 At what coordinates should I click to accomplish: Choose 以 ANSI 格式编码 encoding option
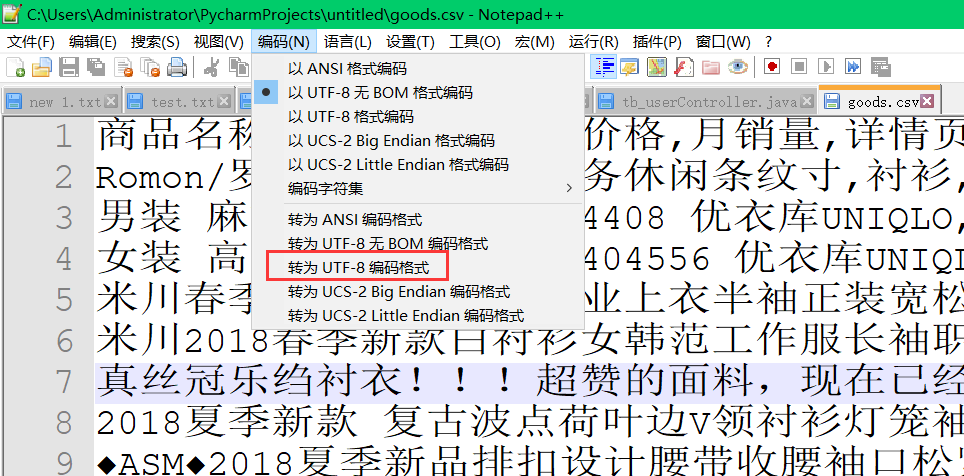pos(347,69)
